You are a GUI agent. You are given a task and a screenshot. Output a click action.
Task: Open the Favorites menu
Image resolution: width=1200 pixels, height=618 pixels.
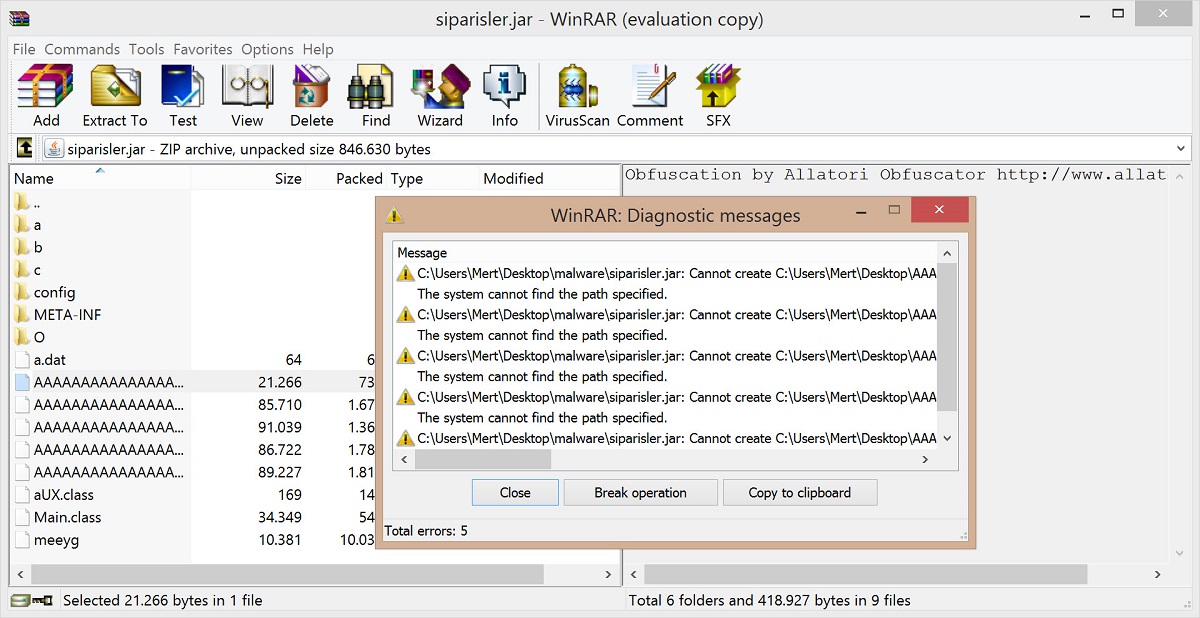click(x=203, y=49)
